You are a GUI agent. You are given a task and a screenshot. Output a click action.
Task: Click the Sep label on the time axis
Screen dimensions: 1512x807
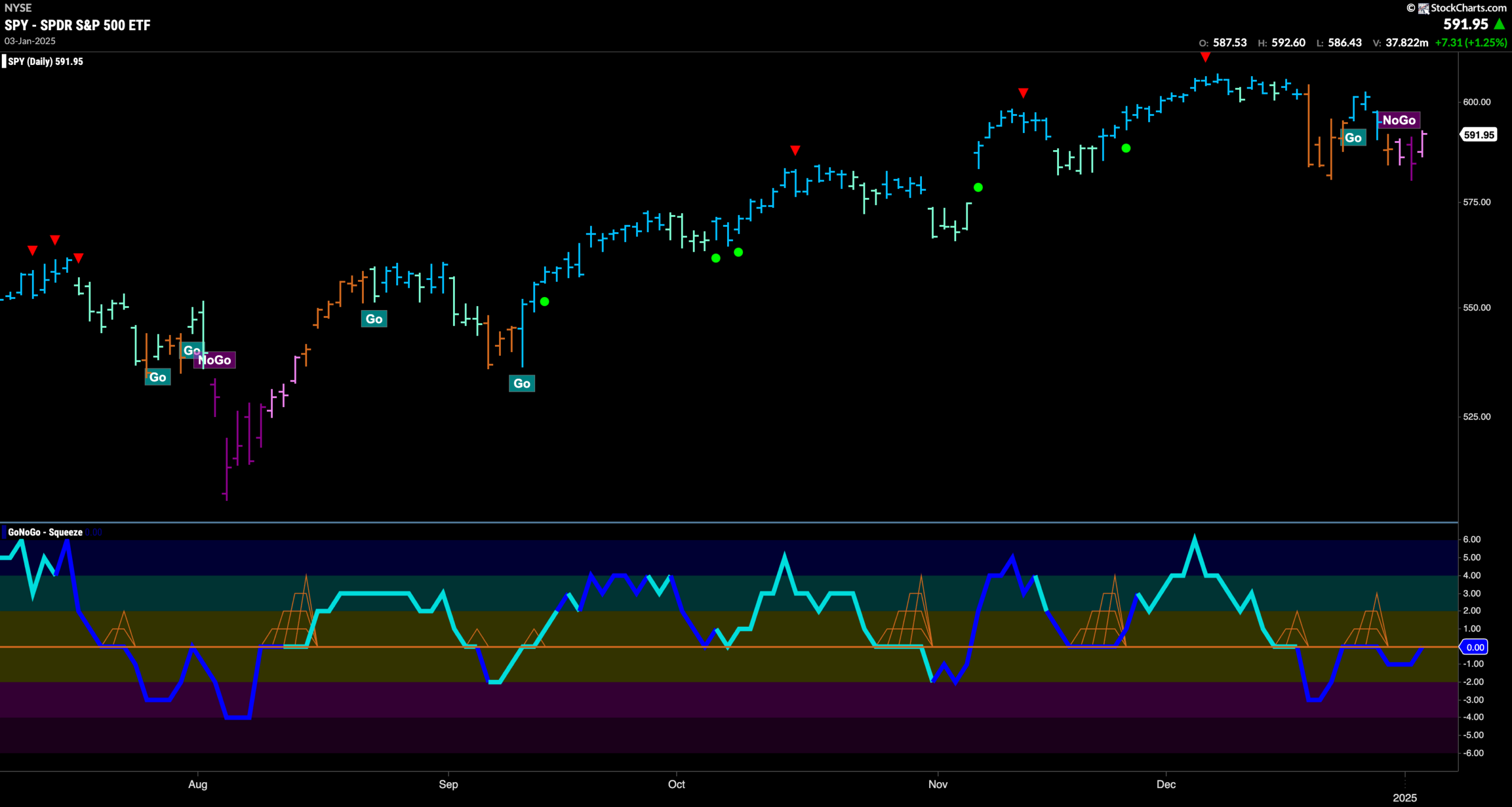pyautogui.click(x=448, y=785)
